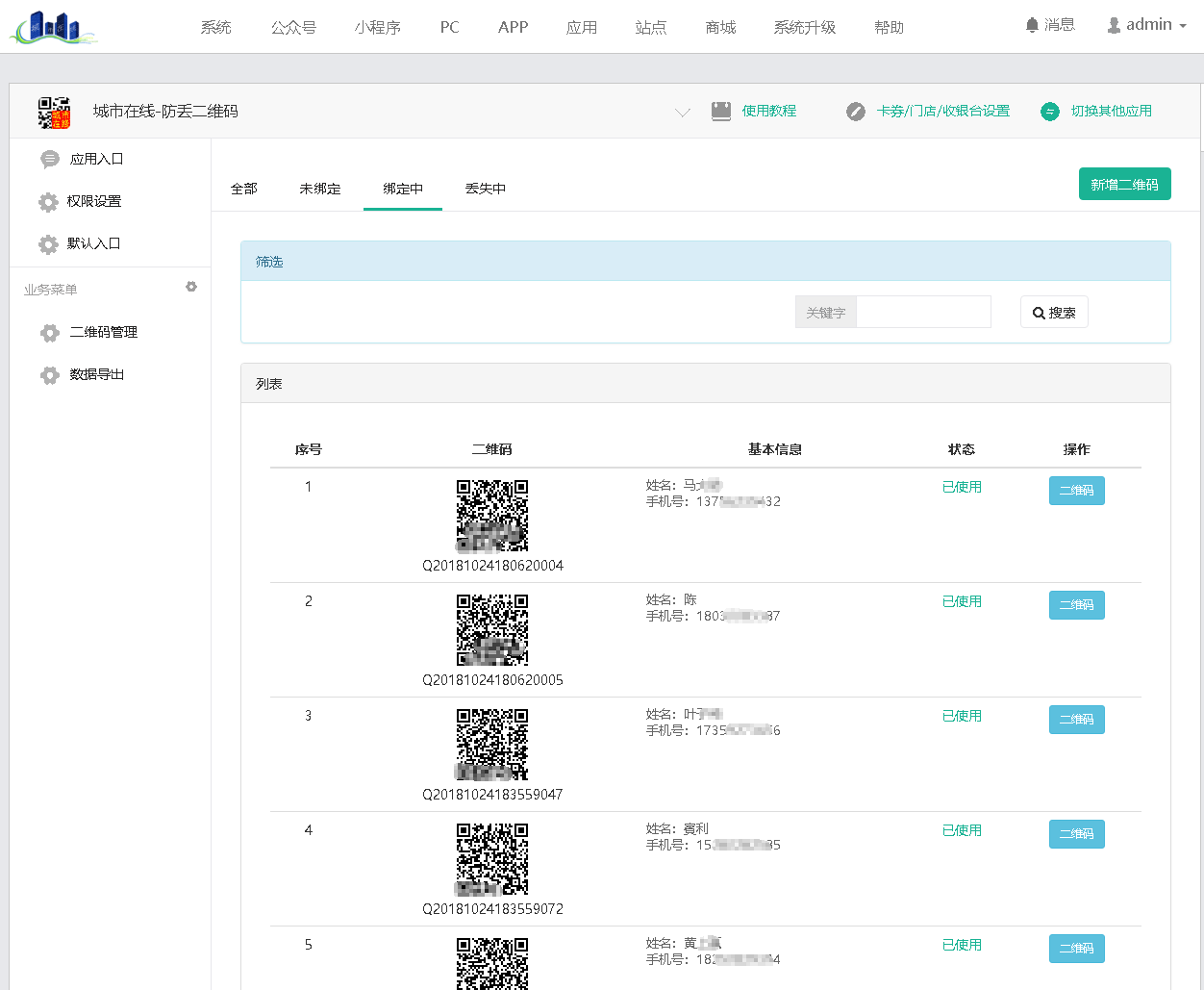Click the magnifier icon in search button
Screen dimensions: 1204x990
click(1039, 313)
